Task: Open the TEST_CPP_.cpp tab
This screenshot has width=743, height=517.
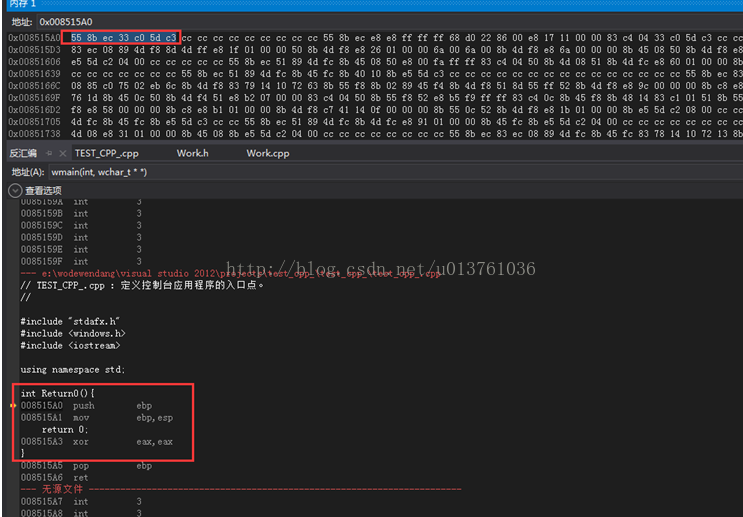Action: (x=107, y=154)
